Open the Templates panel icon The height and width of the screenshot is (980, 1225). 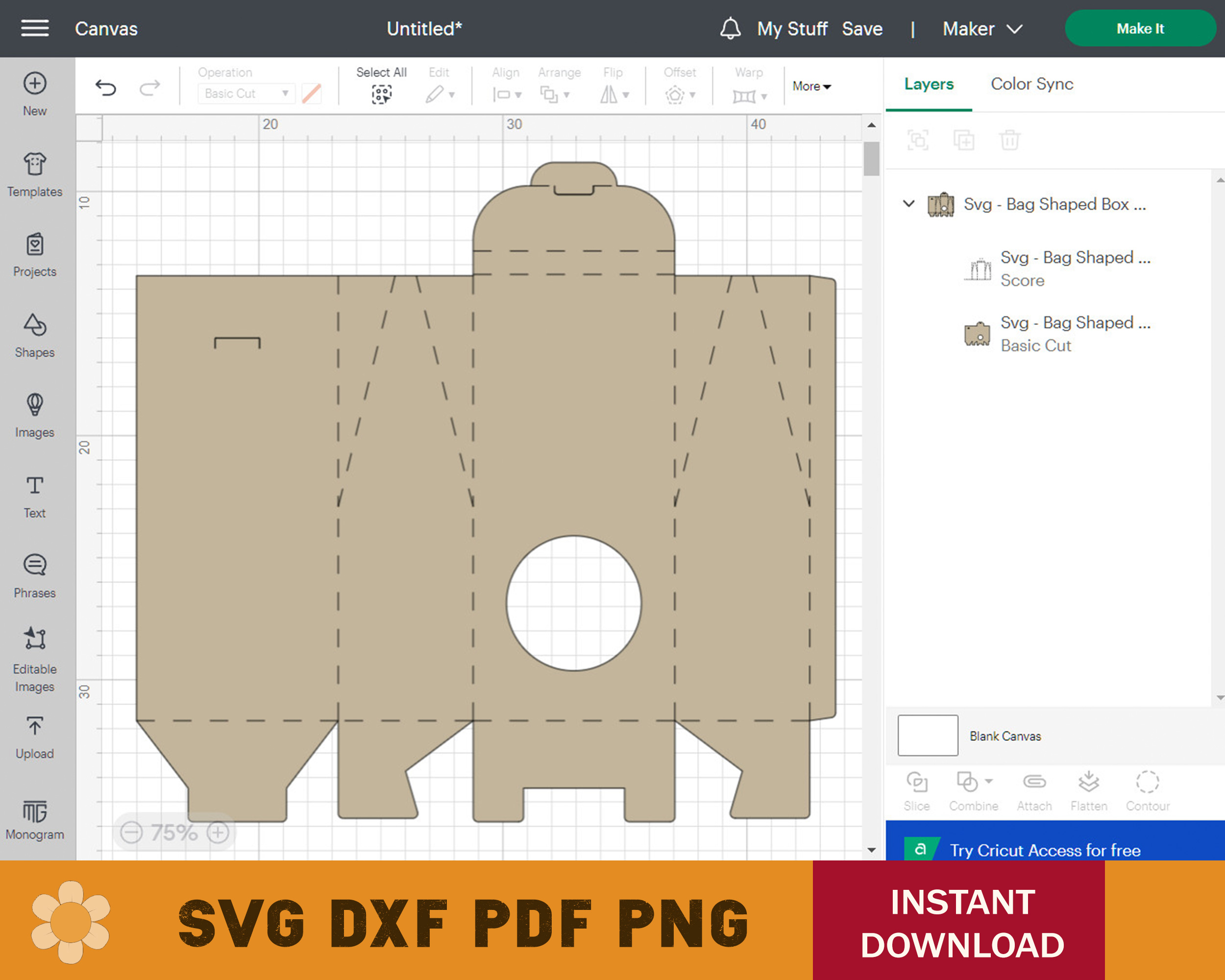(x=35, y=165)
